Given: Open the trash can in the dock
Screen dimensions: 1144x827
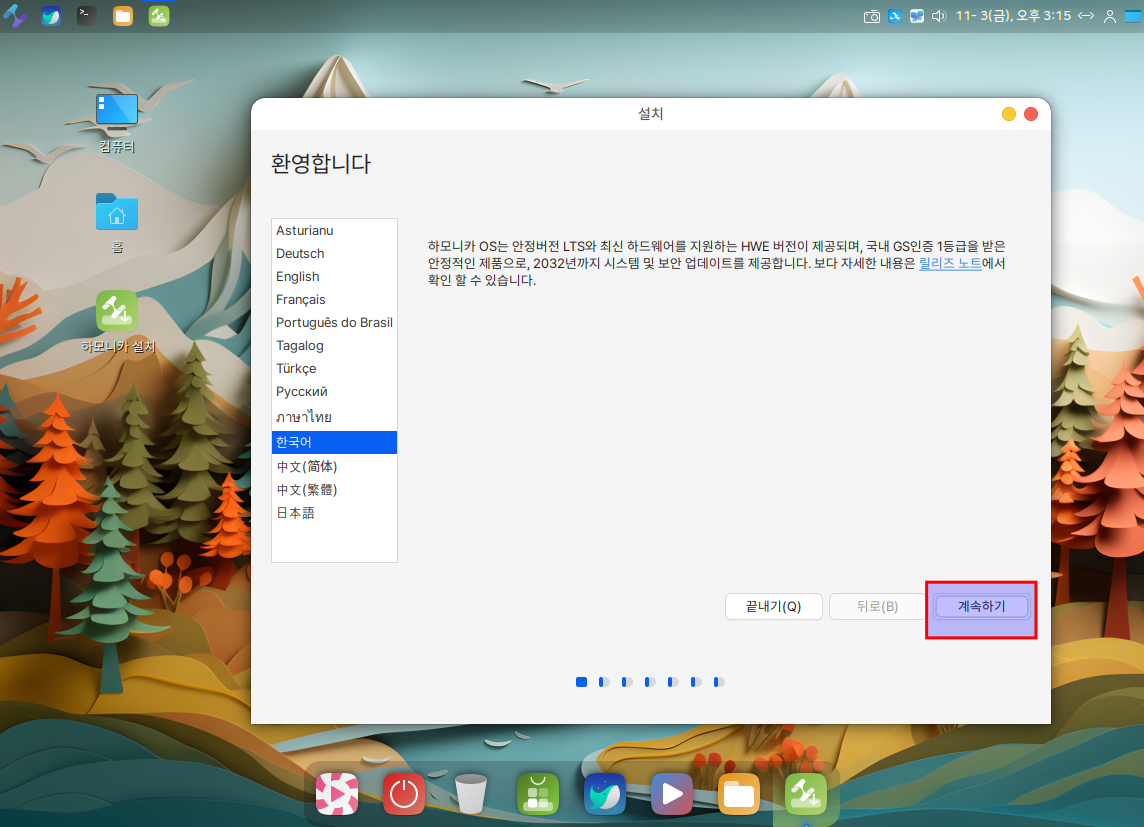Looking at the screenshot, I should tap(471, 793).
